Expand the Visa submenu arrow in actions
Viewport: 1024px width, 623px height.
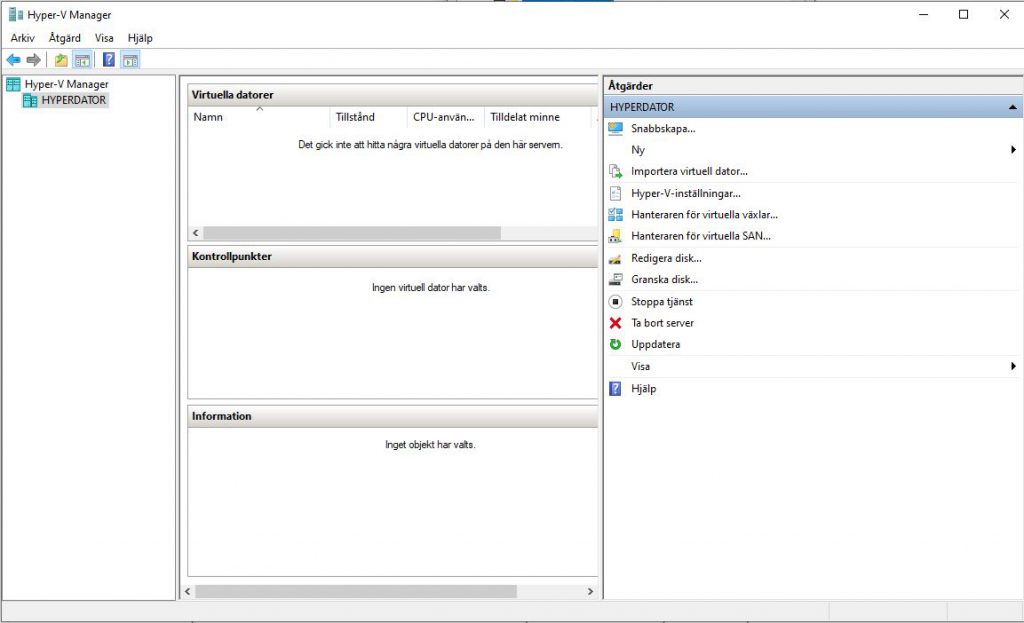pyautogui.click(x=1013, y=366)
